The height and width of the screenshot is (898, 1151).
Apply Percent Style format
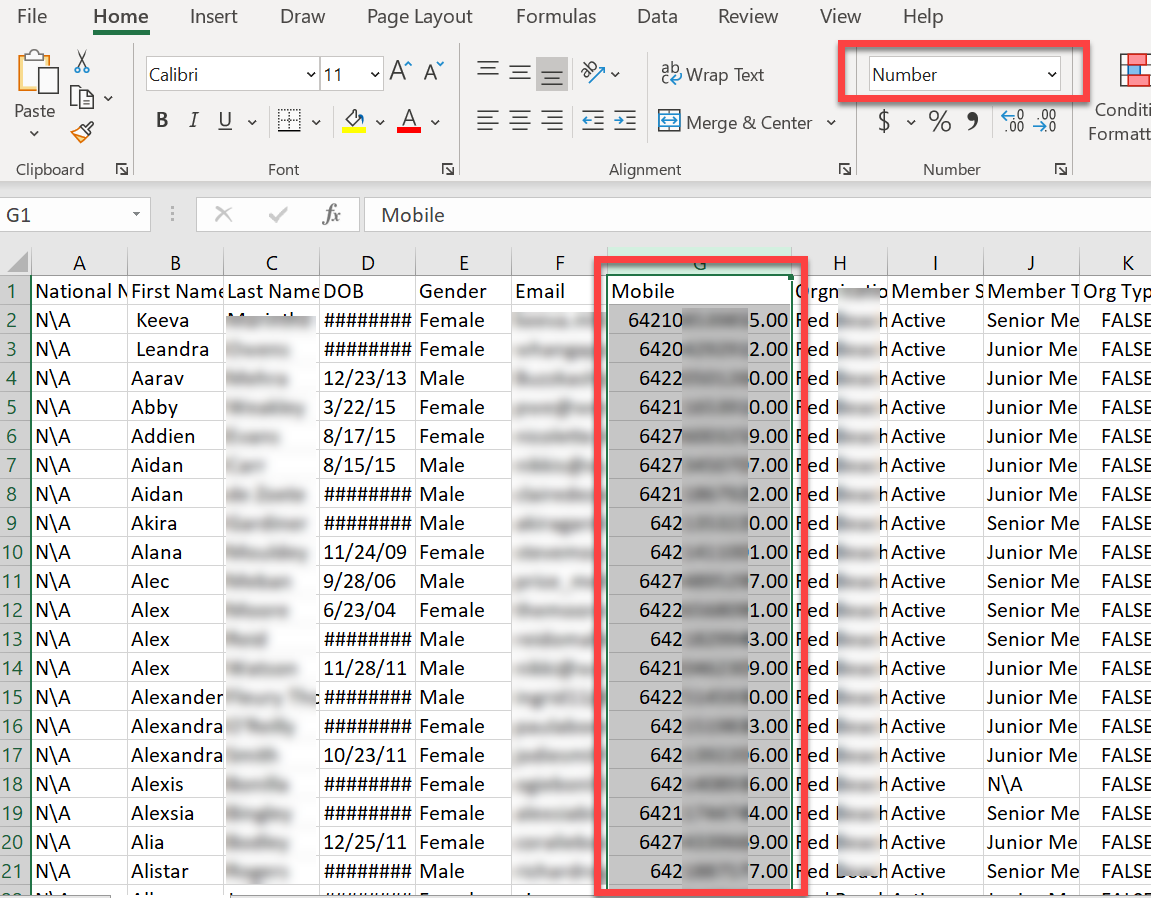coord(939,122)
